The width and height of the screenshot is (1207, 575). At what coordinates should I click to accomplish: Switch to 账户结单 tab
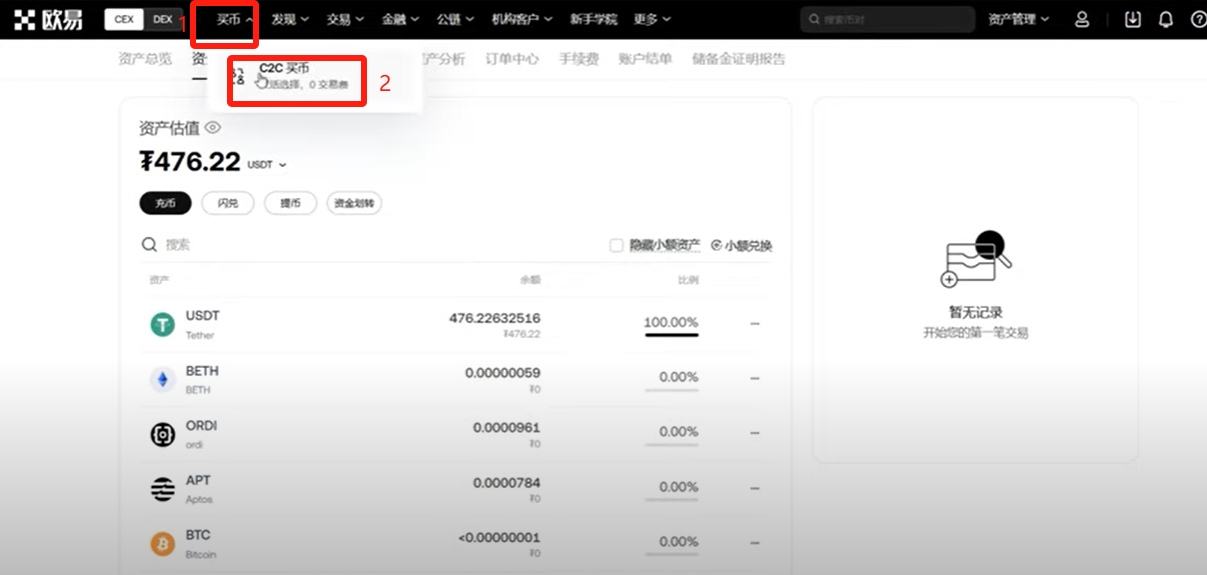pyautogui.click(x=645, y=59)
